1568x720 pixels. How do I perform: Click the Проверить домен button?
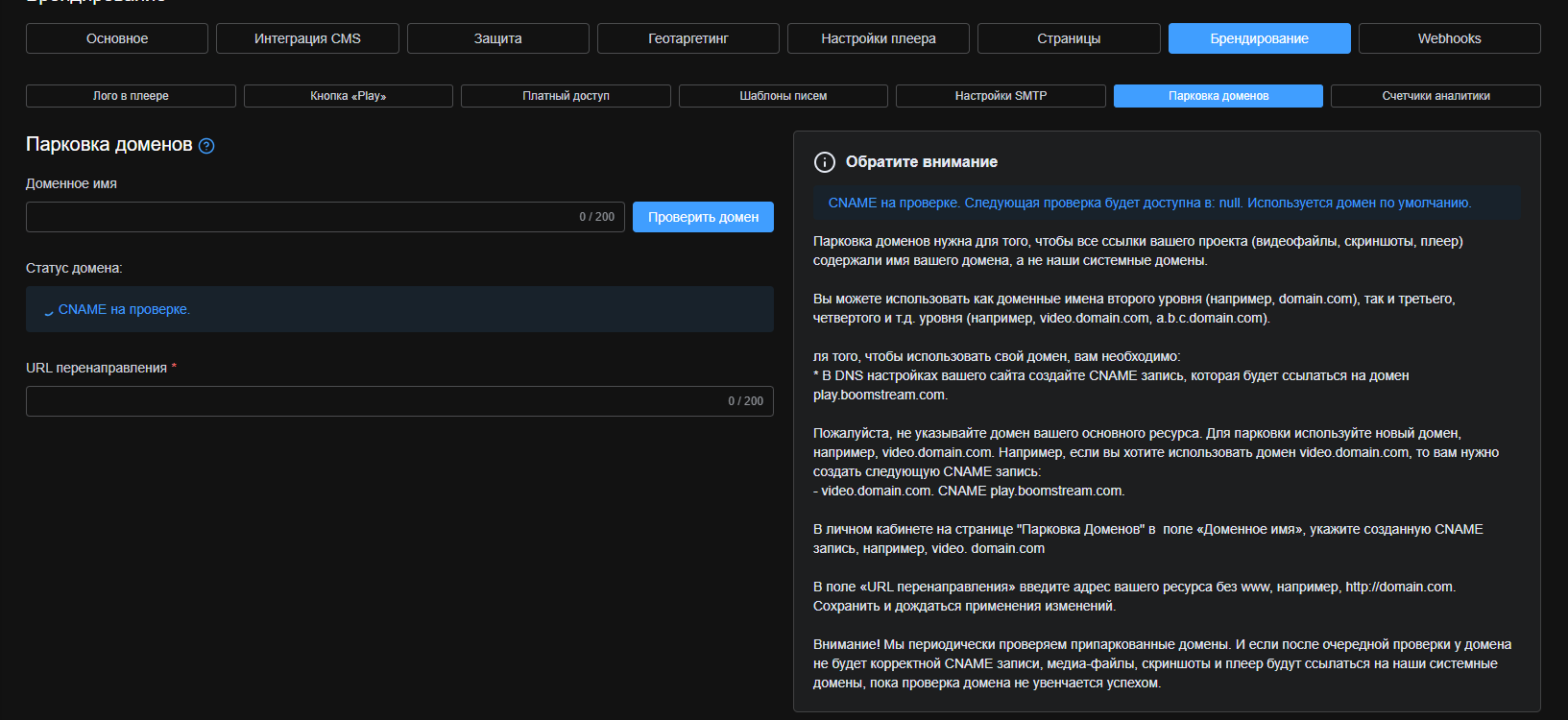(x=703, y=217)
